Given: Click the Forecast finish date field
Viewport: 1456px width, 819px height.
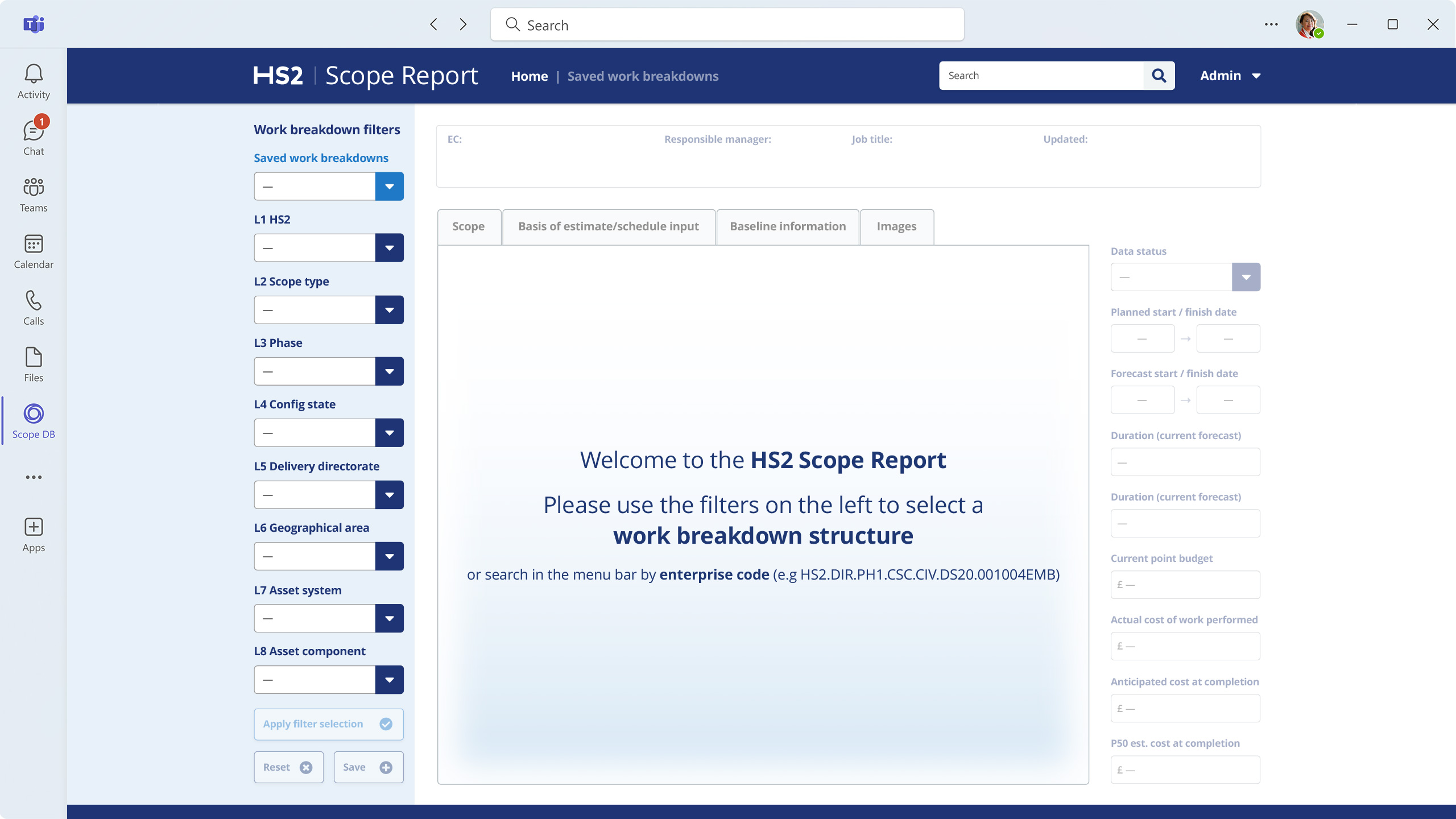Looking at the screenshot, I should (x=1228, y=400).
